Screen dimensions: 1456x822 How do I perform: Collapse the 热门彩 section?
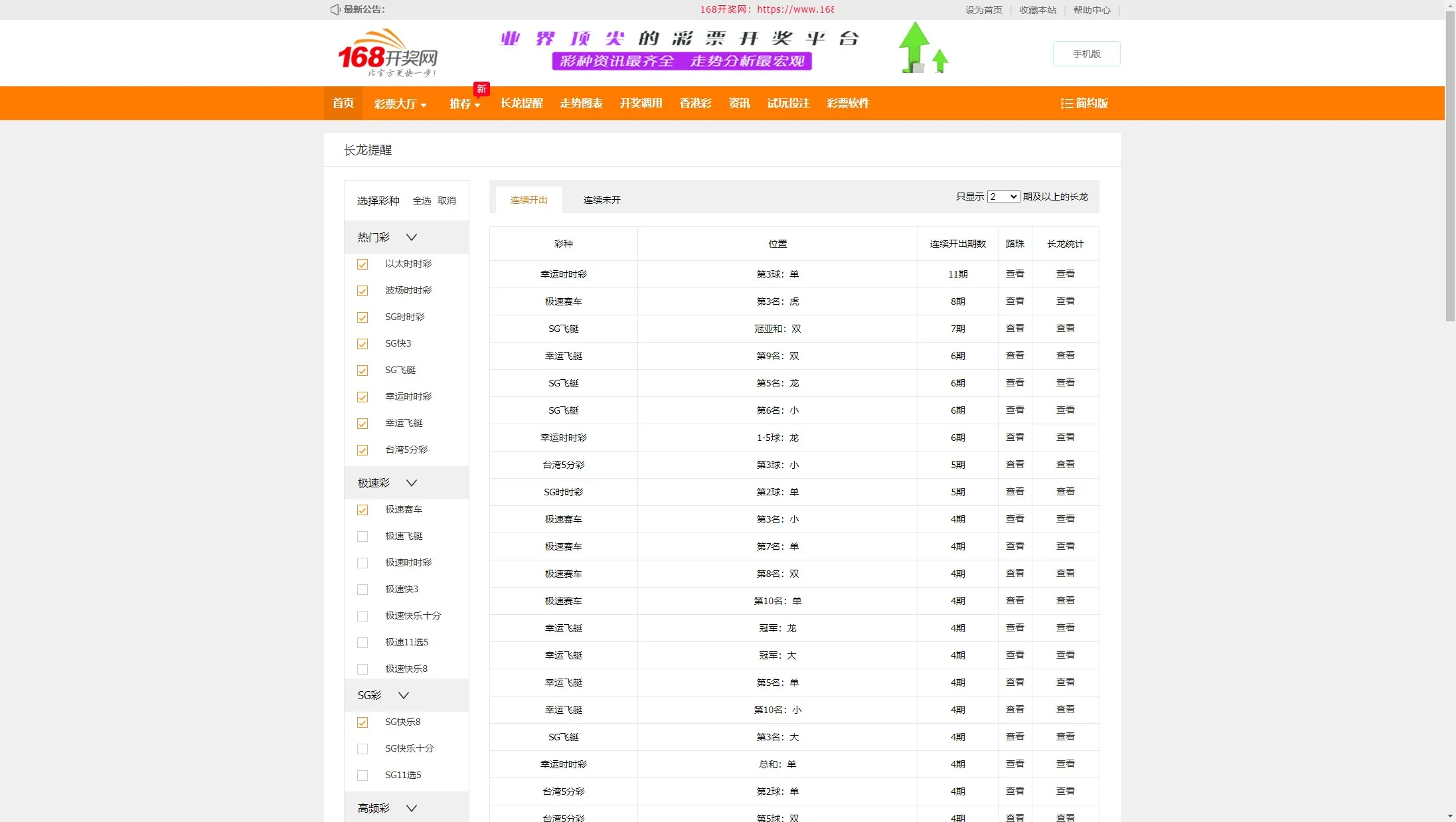(412, 237)
